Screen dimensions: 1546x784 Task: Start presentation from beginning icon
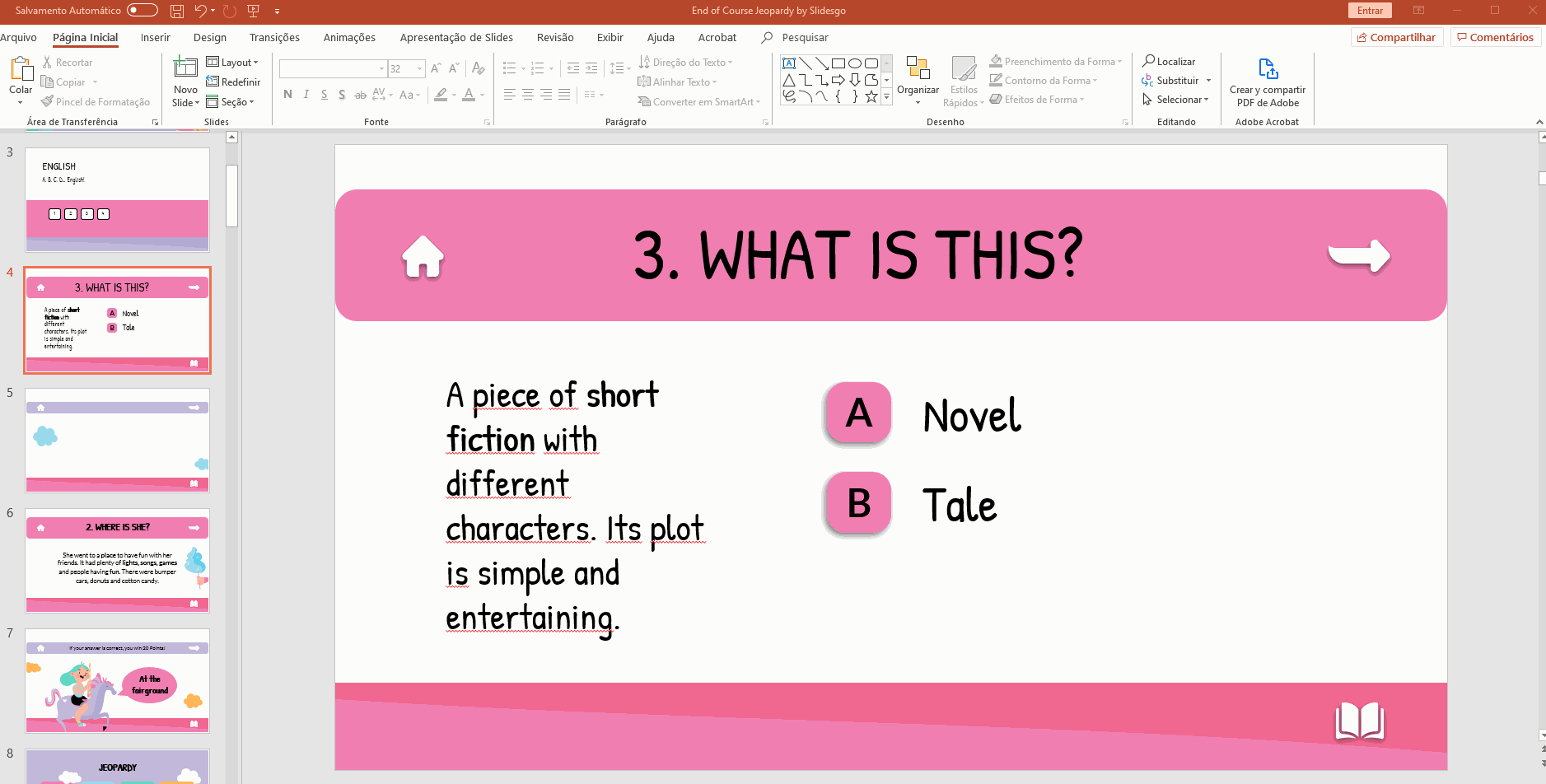coord(254,11)
